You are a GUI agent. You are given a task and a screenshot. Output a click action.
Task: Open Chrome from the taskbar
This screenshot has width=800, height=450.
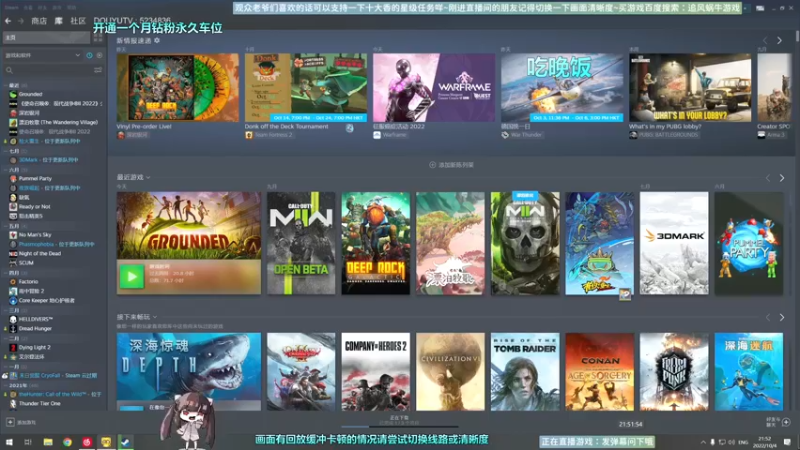67,442
